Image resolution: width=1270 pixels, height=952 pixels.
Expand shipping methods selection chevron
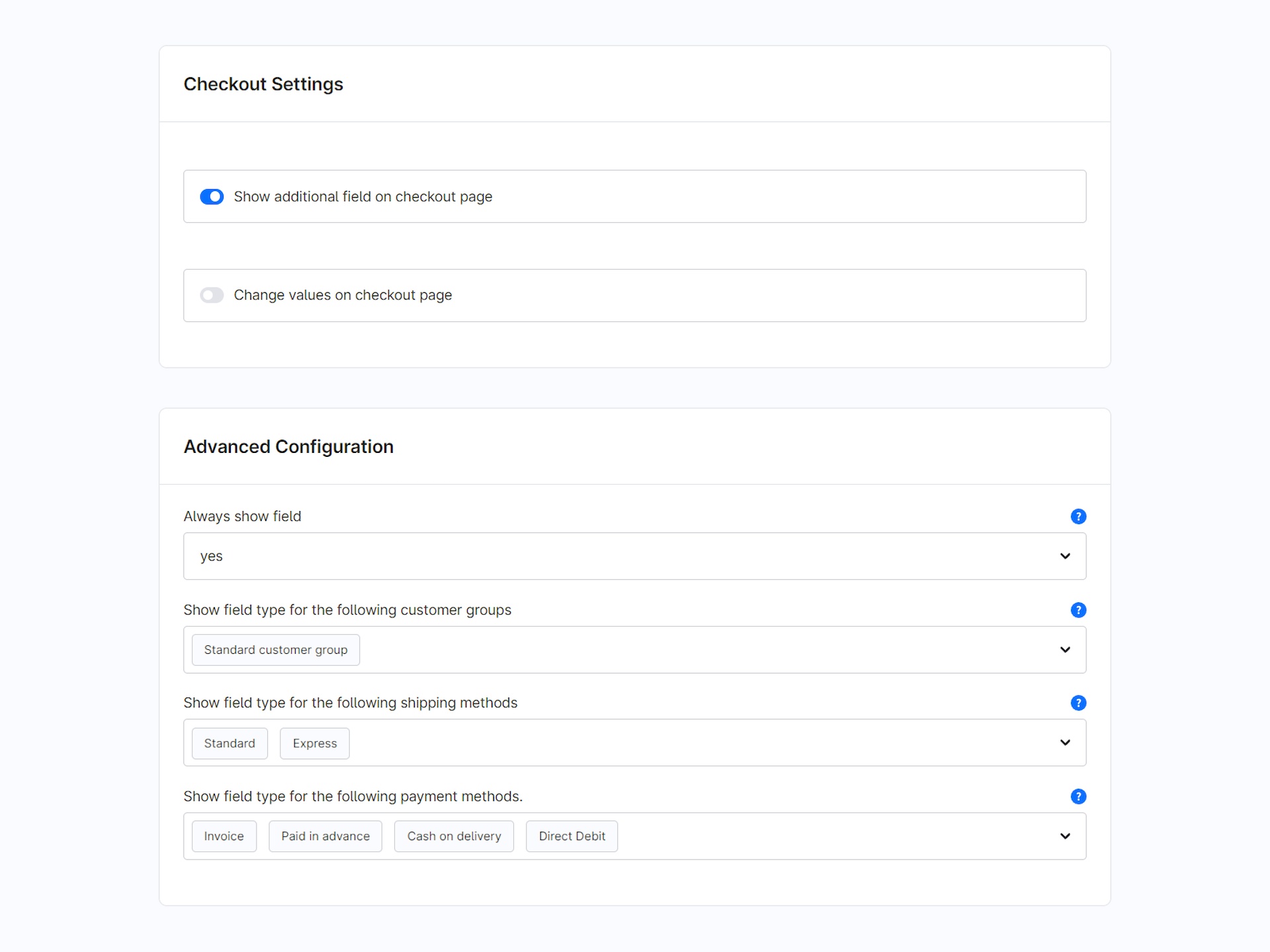[x=1065, y=742]
